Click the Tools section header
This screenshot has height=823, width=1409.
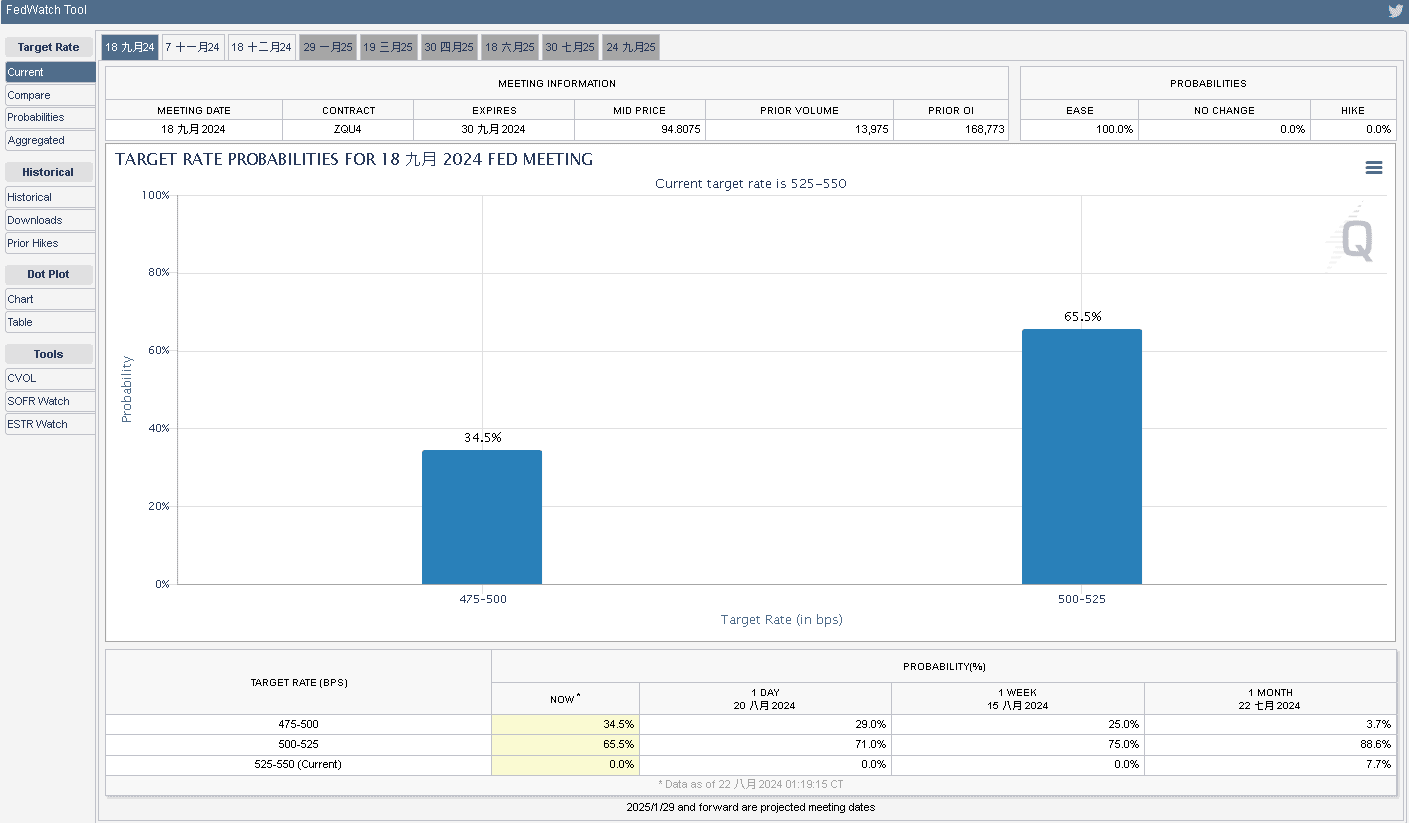coord(48,354)
